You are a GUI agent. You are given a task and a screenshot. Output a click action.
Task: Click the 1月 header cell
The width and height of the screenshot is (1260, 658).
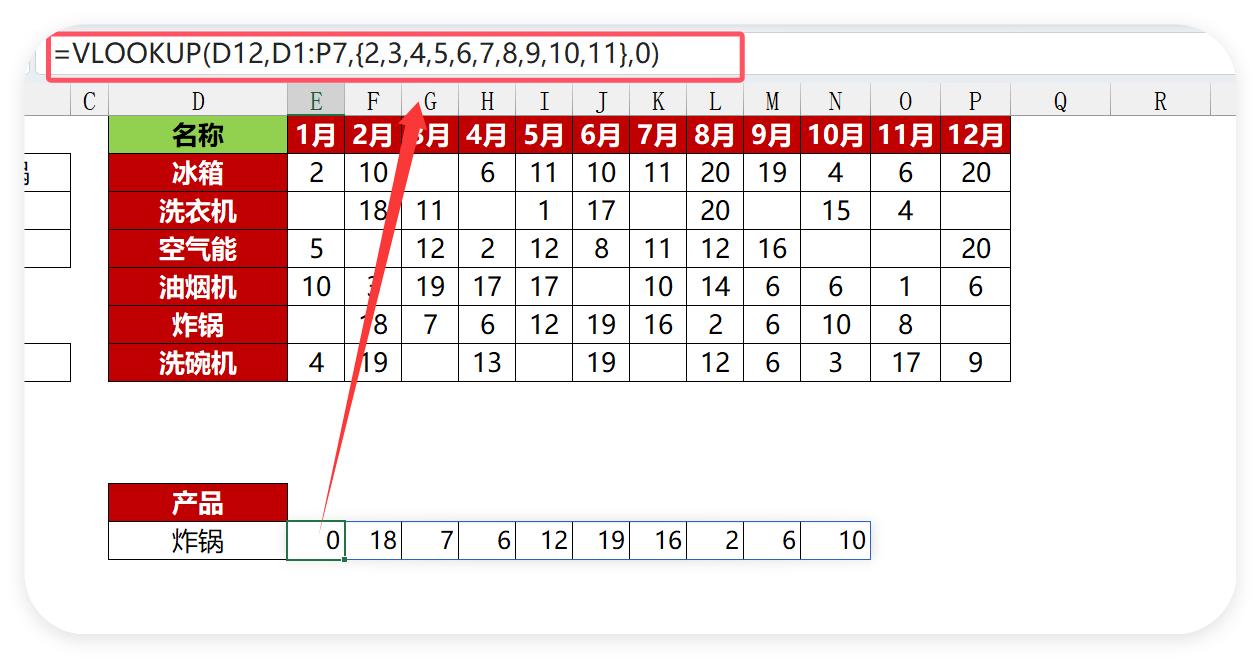pos(316,135)
